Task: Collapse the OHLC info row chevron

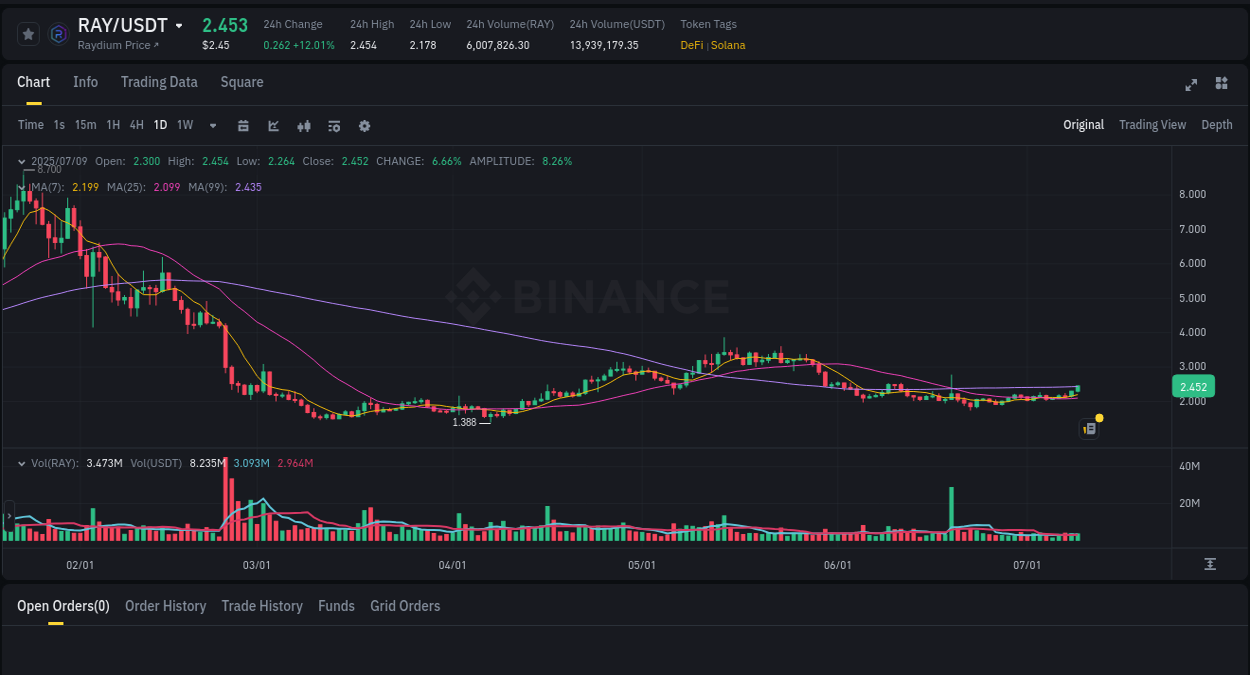Action: click(x=22, y=161)
